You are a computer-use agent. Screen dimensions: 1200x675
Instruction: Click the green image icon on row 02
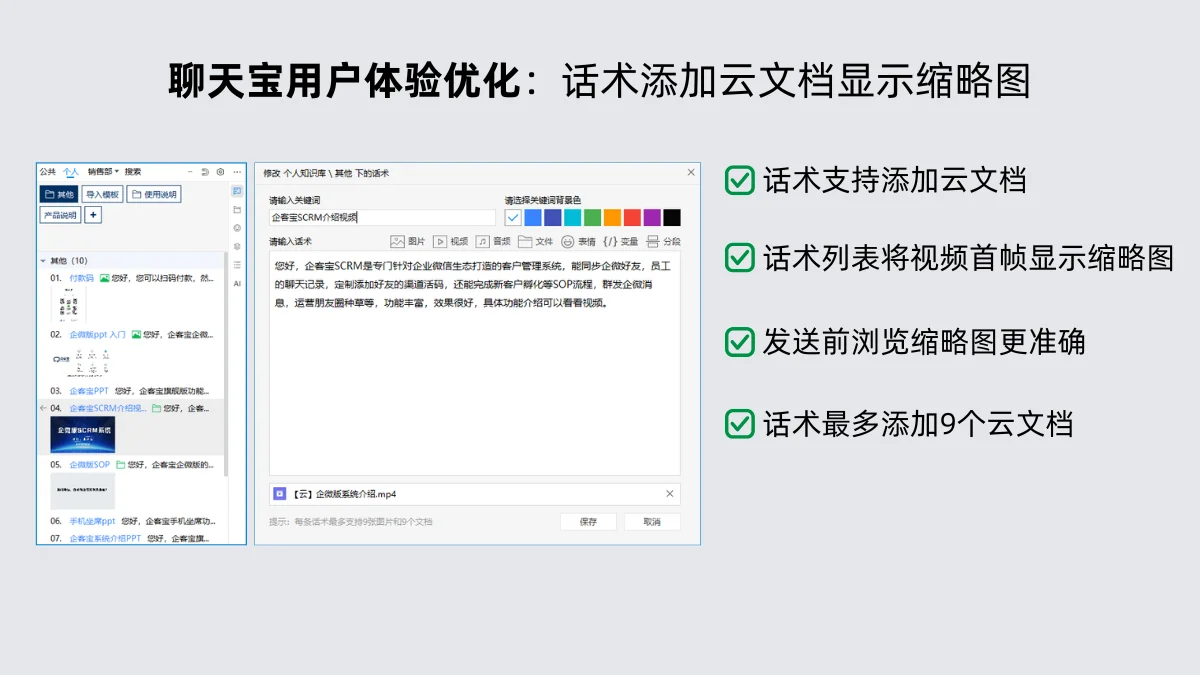coord(136,335)
